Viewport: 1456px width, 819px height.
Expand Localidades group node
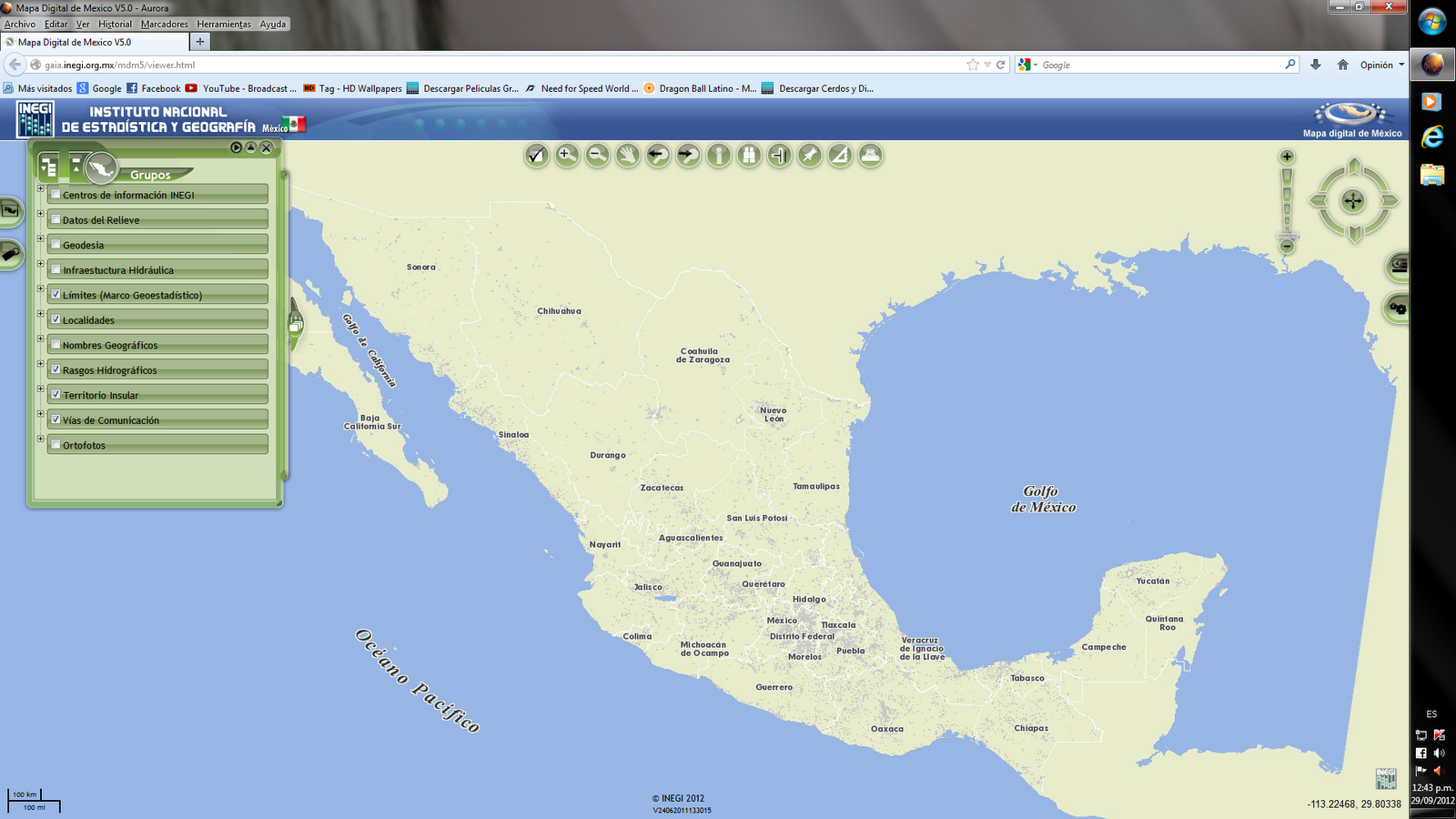40,314
